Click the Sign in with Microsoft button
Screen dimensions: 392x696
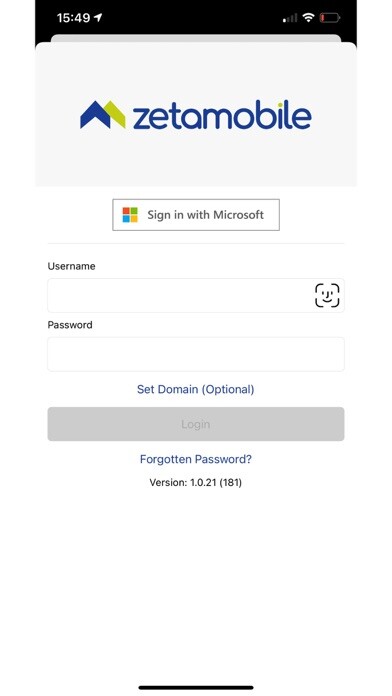[196, 215]
